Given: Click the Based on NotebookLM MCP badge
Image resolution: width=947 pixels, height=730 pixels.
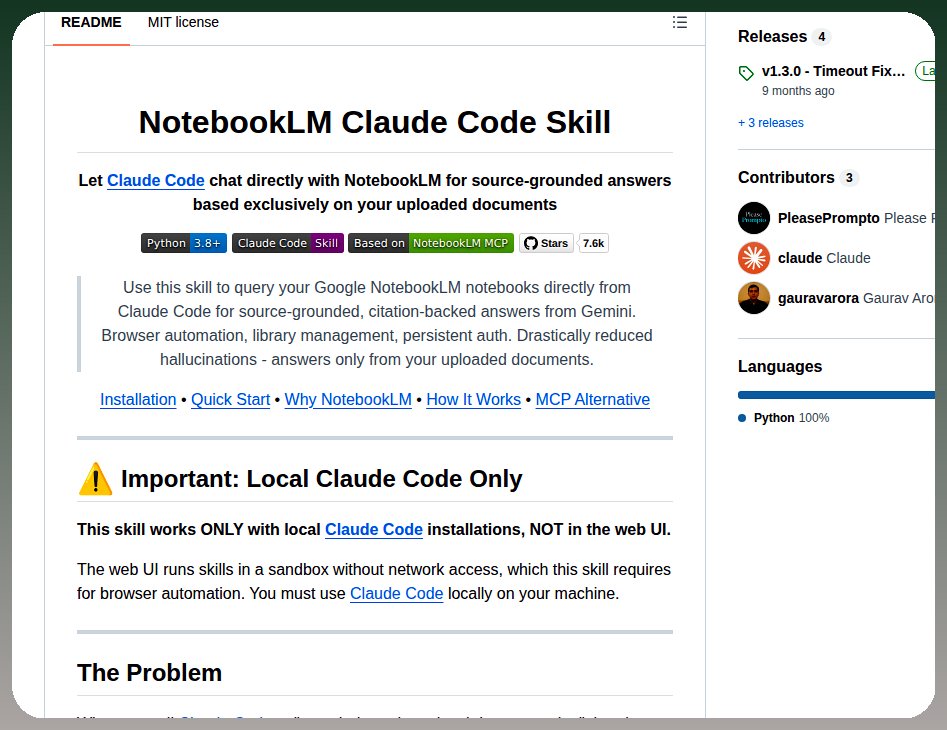Looking at the screenshot, I should click(x=431, y=243).
